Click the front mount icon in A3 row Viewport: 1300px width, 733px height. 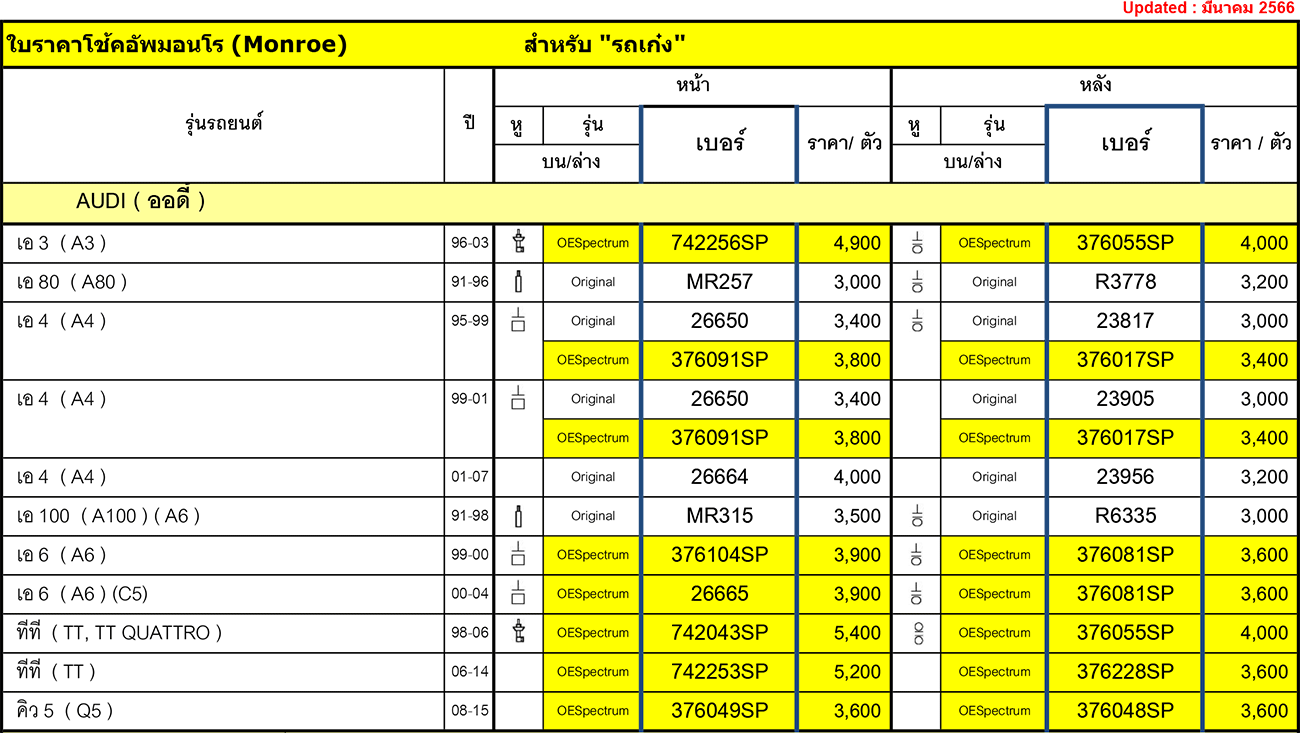click(518, 243)
